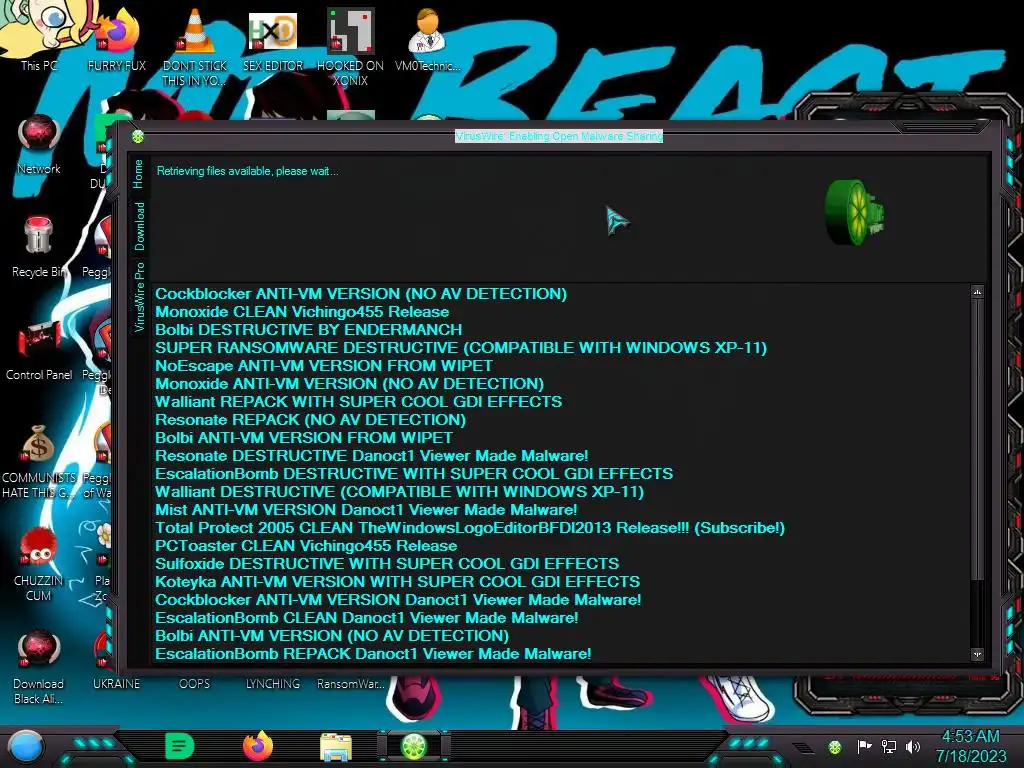Click the VirusWire window title text
This screenshot has height=768, width=1024.
tap(558, 136)
